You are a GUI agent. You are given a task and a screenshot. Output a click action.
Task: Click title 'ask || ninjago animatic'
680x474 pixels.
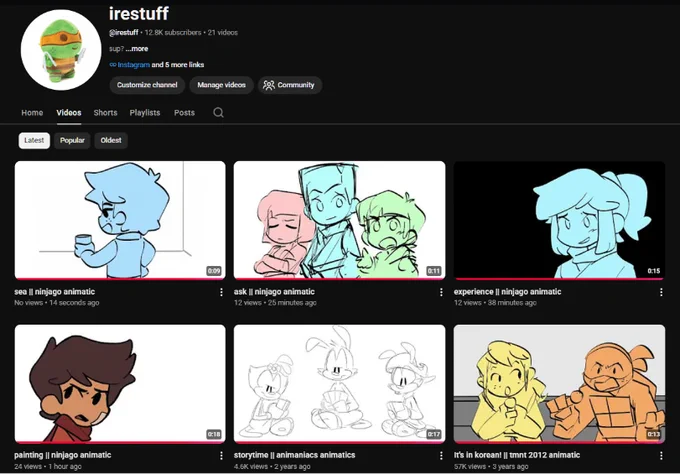coord(275,292)
